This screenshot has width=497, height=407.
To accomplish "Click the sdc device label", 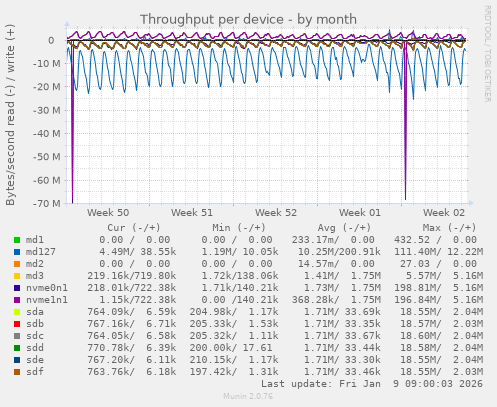I will pyautogui.click(x=35, y=336).
